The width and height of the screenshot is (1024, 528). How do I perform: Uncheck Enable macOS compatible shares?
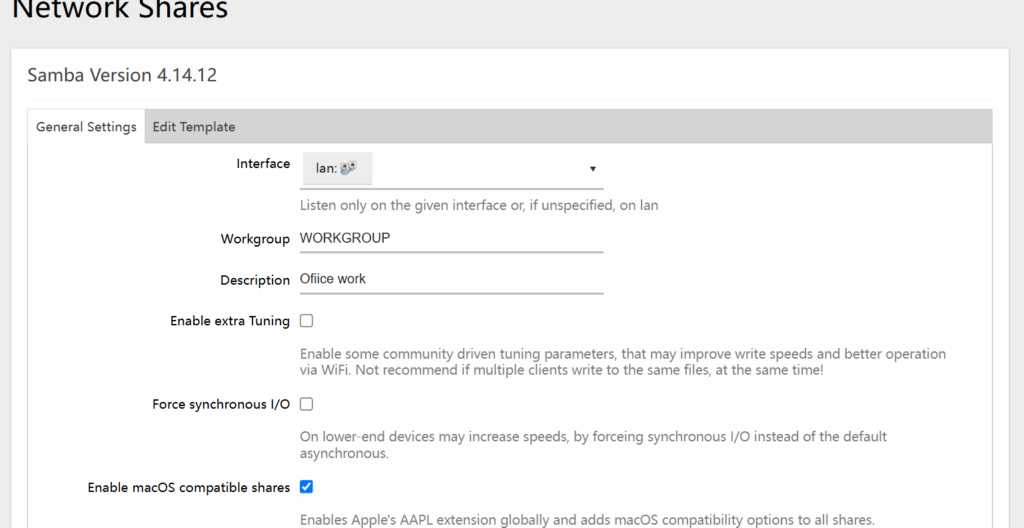[306, 487]
